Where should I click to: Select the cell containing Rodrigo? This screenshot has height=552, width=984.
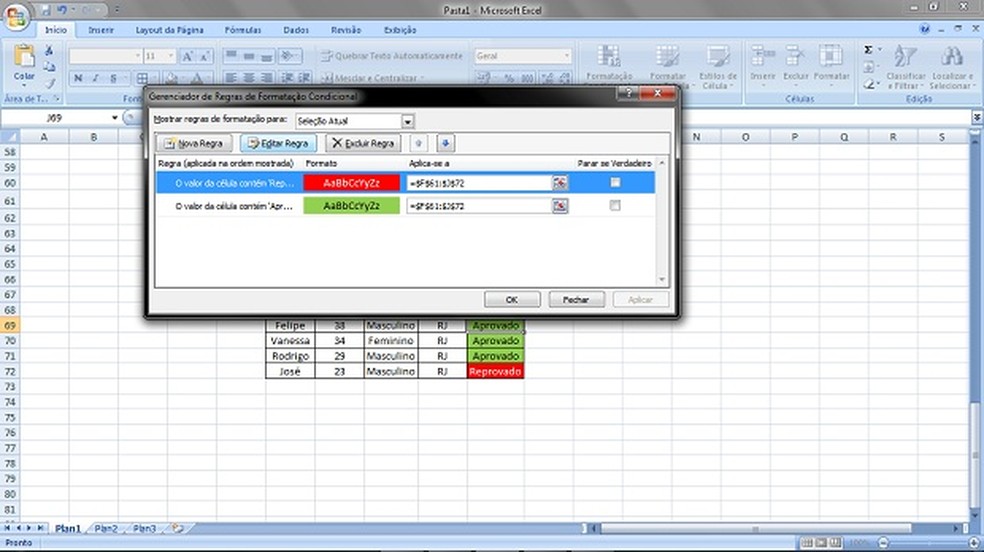coord(290,356)
